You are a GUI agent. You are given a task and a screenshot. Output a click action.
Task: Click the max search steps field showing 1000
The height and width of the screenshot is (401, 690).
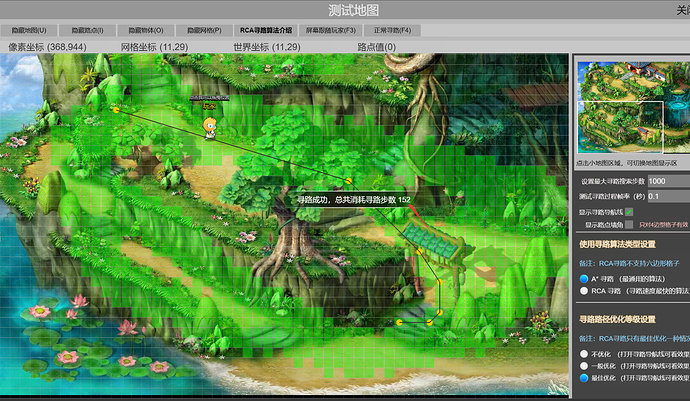coord(669,181)
